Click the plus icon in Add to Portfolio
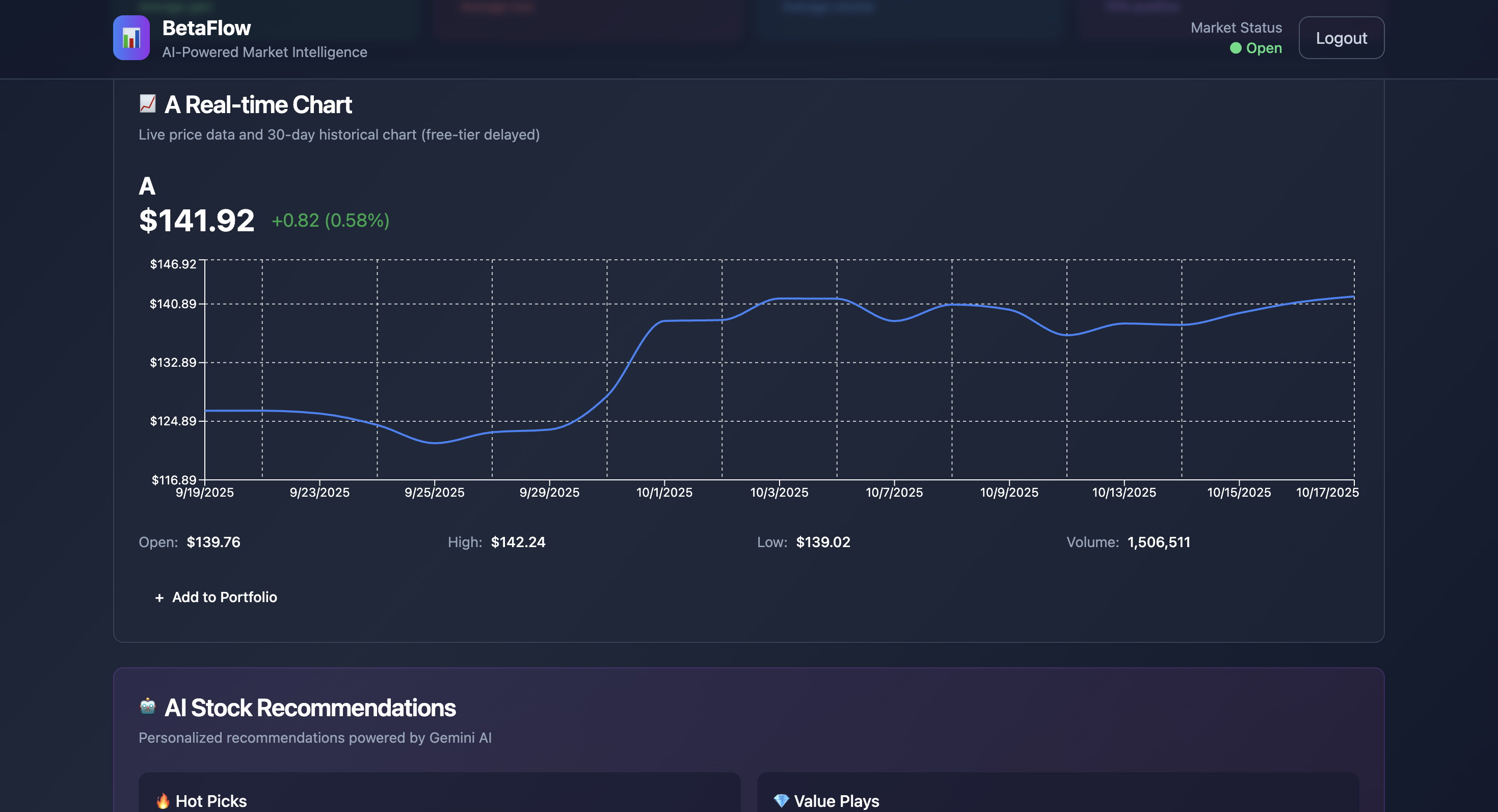Screen dimensions: 1498x812 click(159, 598)
